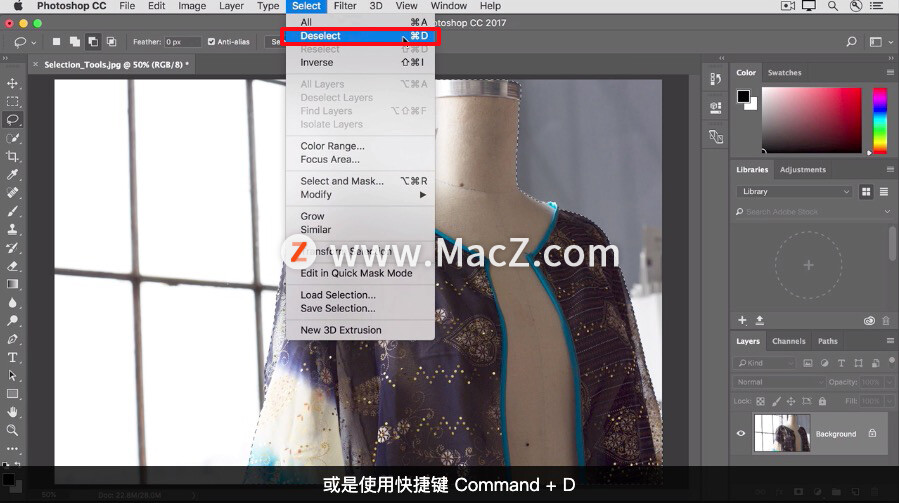Image resolution: width=899 pixels, height=503 pixels.
Task: Switch library to grid view
Action: point(866,192)
